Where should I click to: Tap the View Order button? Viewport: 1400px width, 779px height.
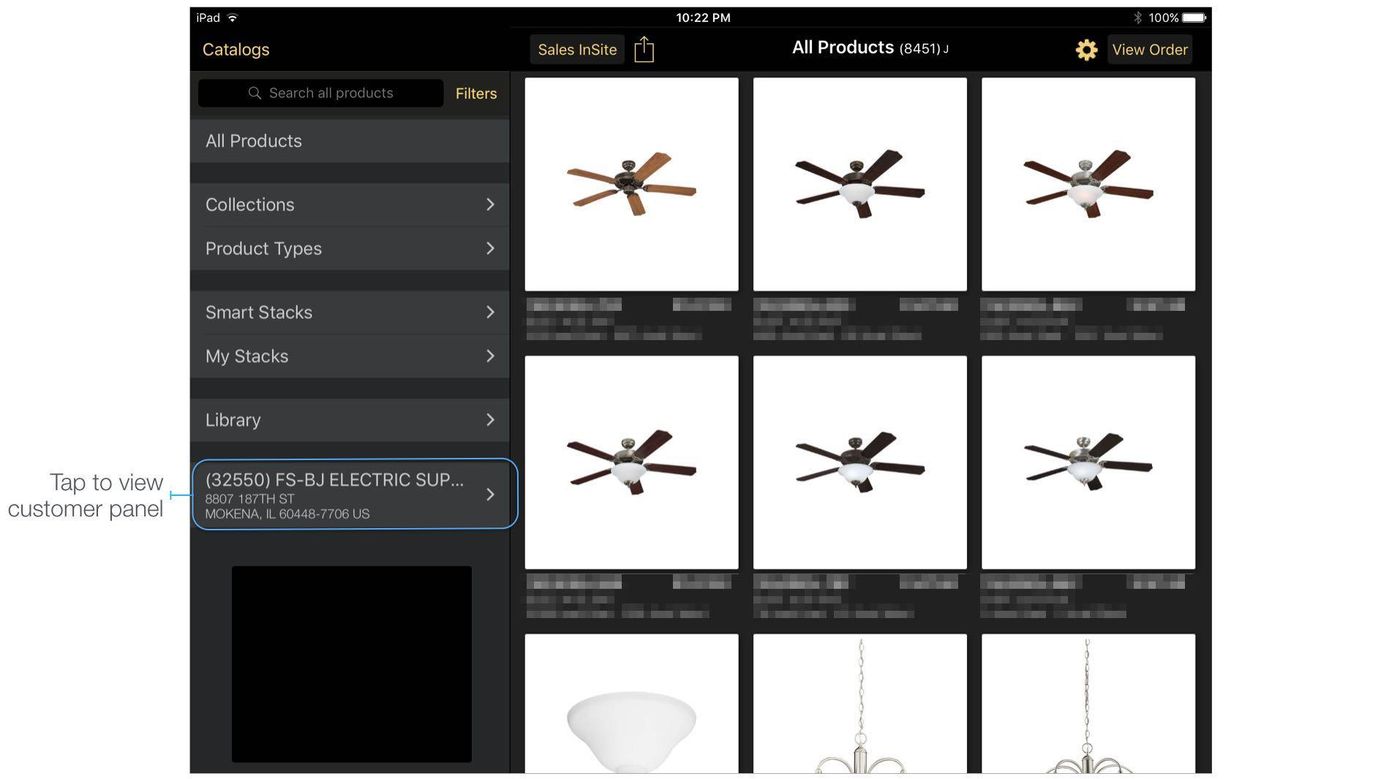(x=1150, y=50)
